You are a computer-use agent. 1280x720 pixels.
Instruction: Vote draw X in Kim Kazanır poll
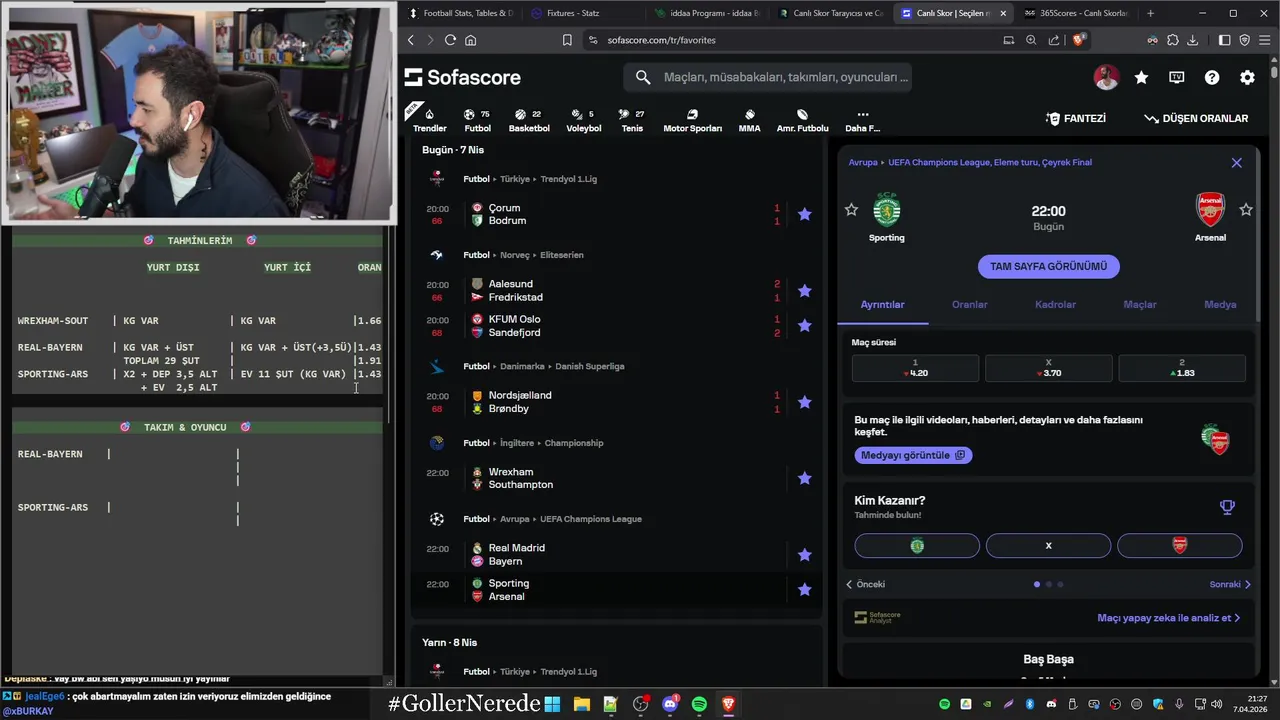pos(1048,546)
